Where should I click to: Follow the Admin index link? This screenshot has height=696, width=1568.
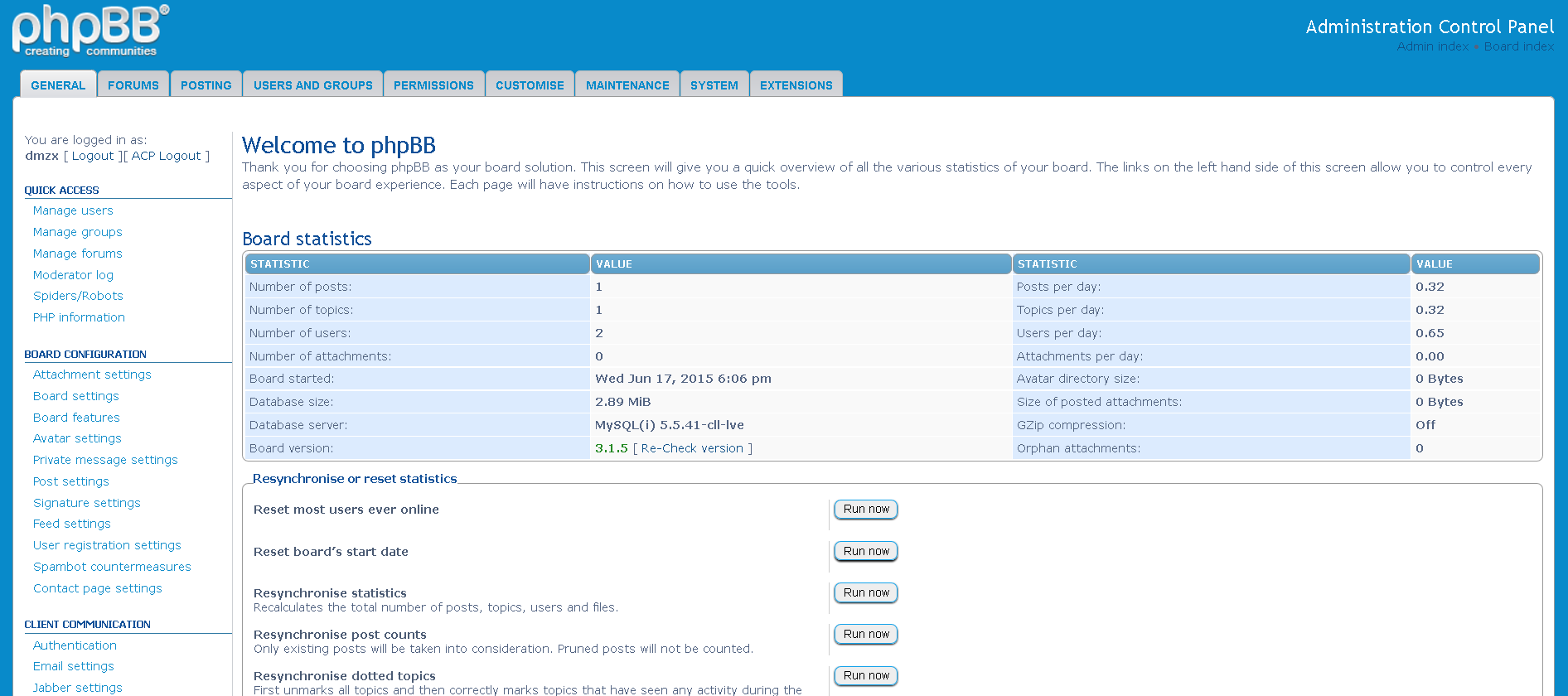(1432, 46)
